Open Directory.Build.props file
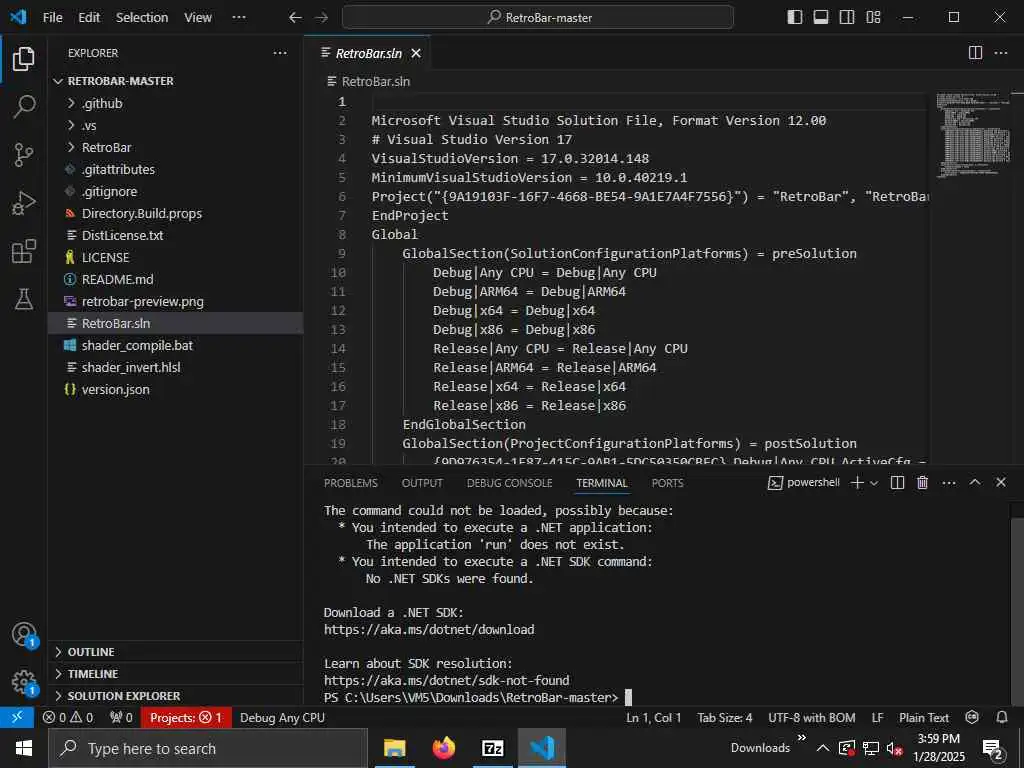1024x768 pixels. pos(175,214)
